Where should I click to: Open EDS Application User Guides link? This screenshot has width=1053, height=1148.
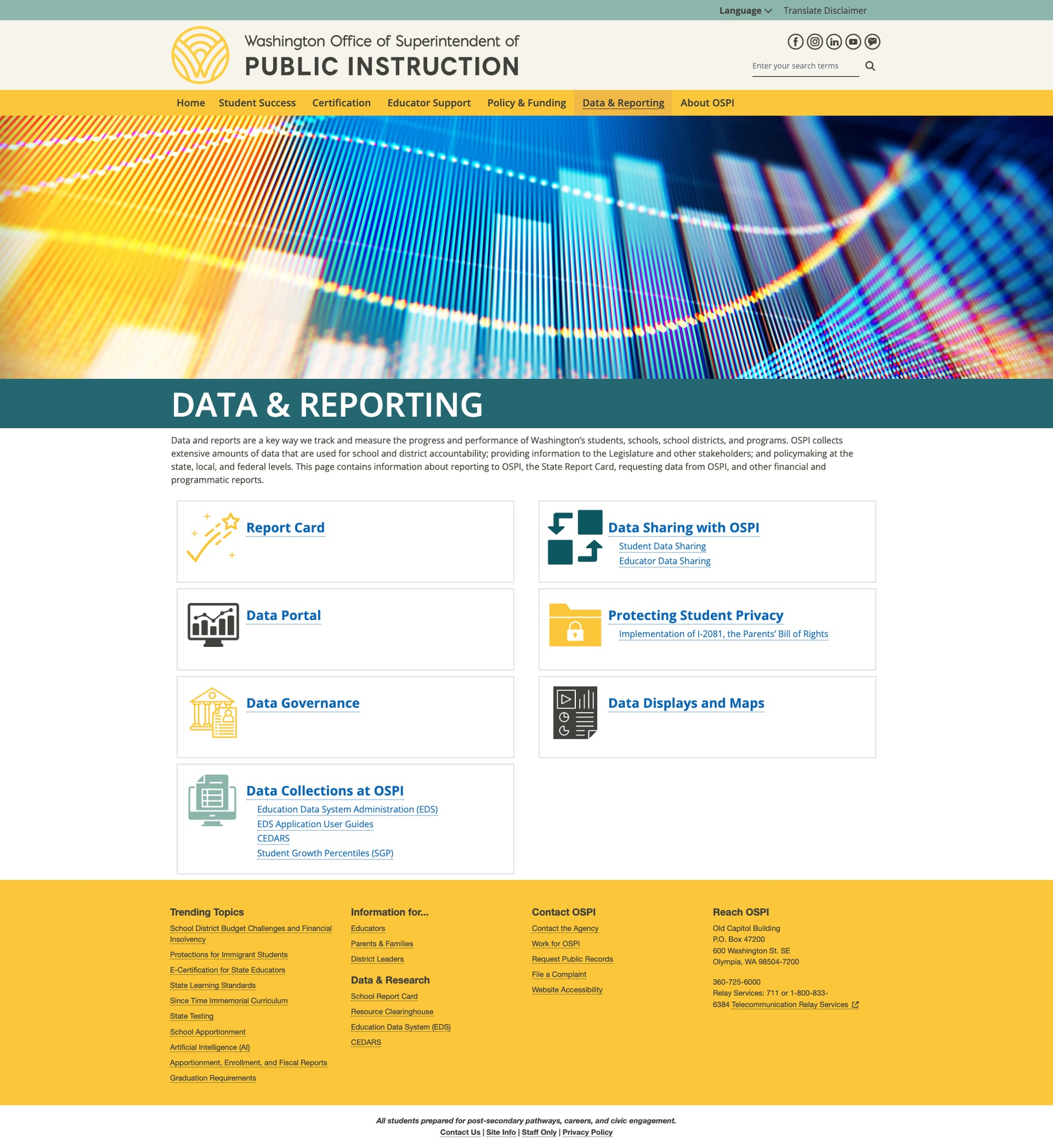click(315, 824)
